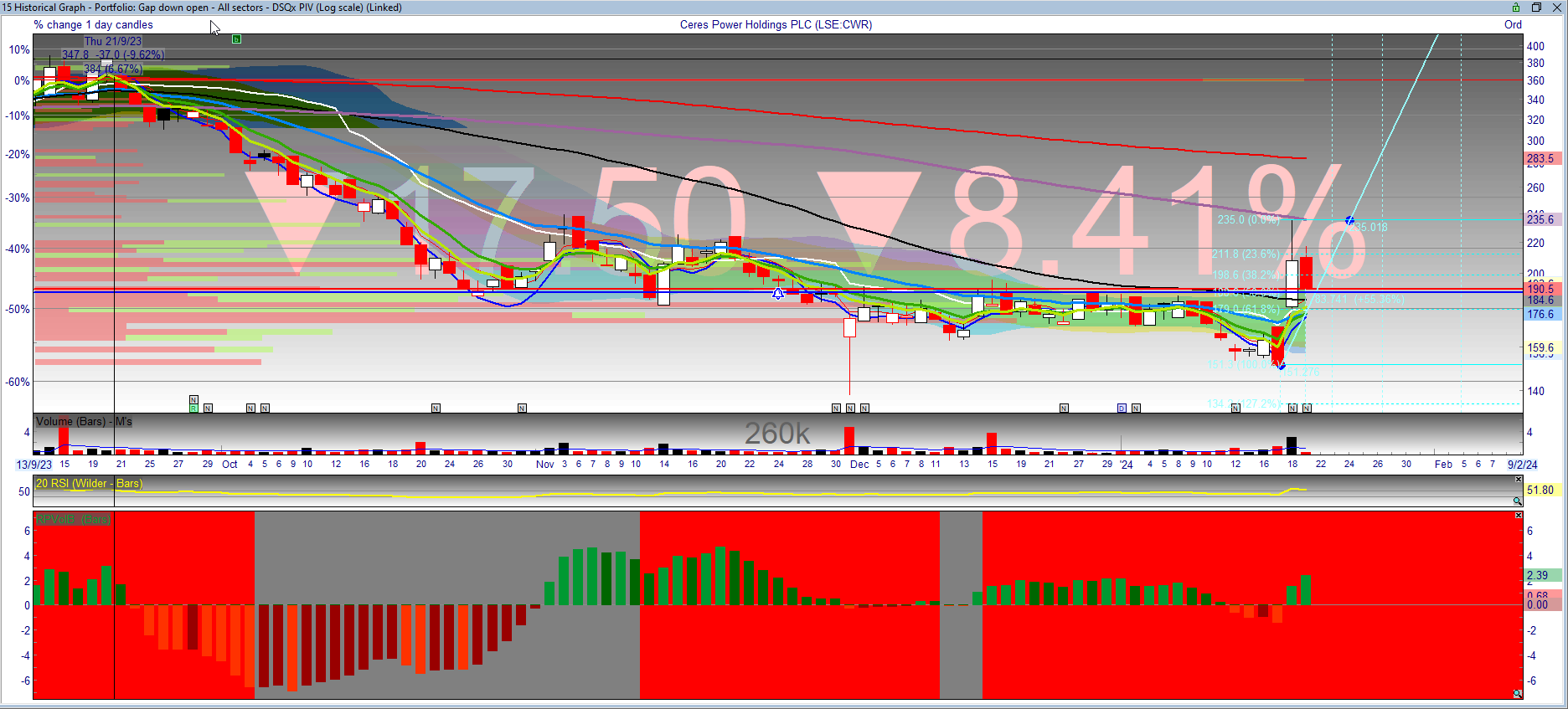Screen dimensions: 1568x709
Task: Click the '% change 1 day candles' label
Action: (93, 25)
